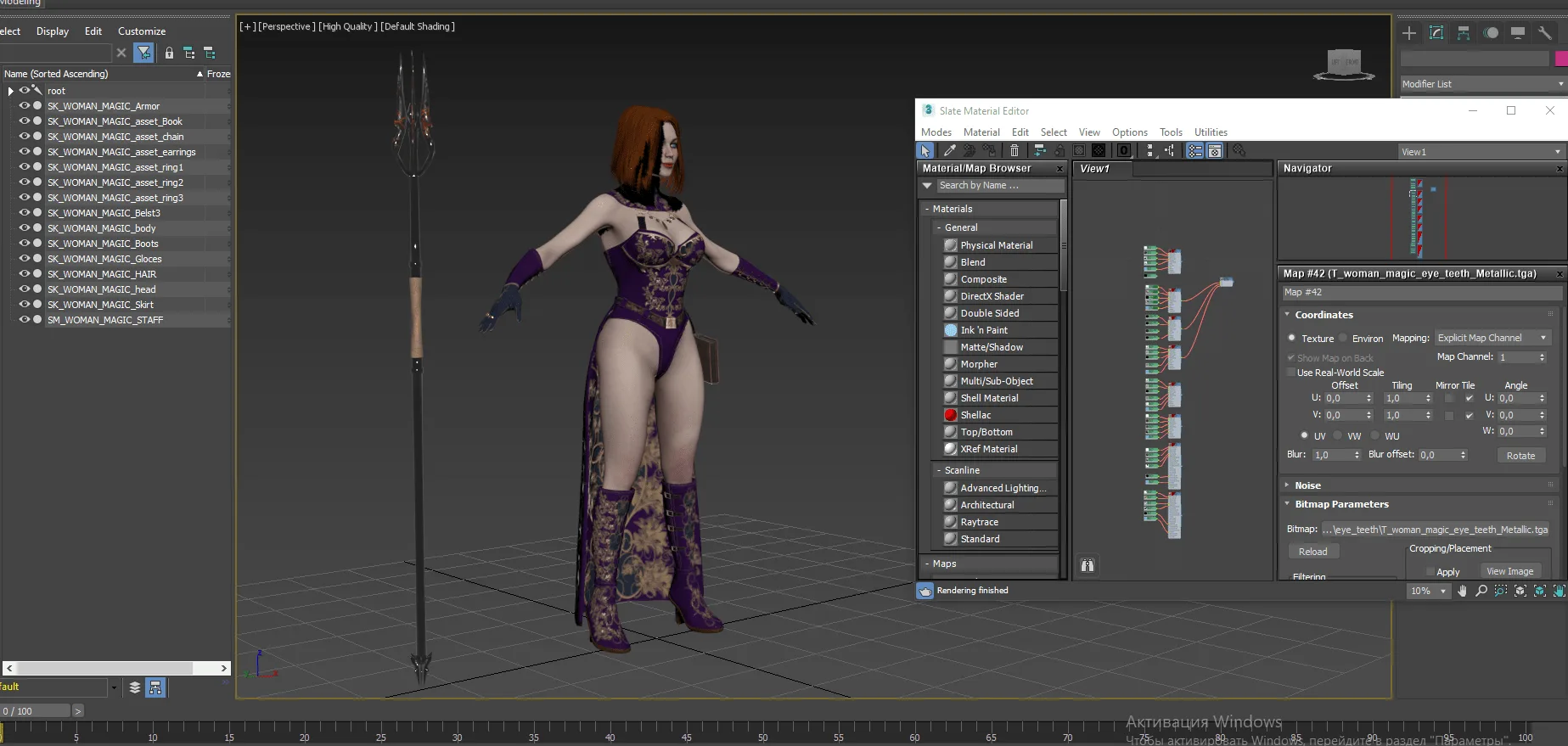Click time slider 0 / 100 handle

(36, 711)
